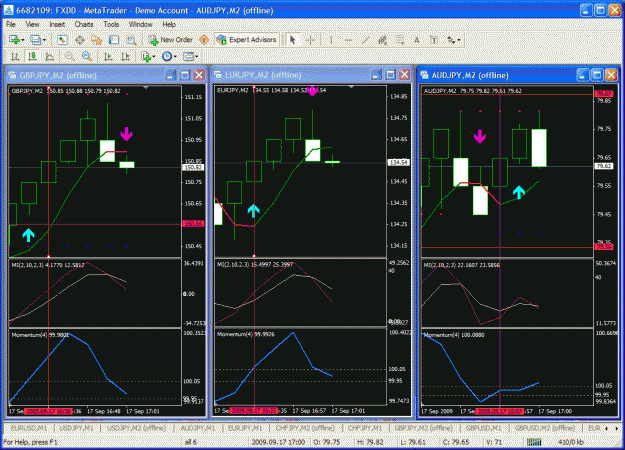Toggle the Market Watch window icon
This screenshot has height=450, width=625.
tap(62, 40)
